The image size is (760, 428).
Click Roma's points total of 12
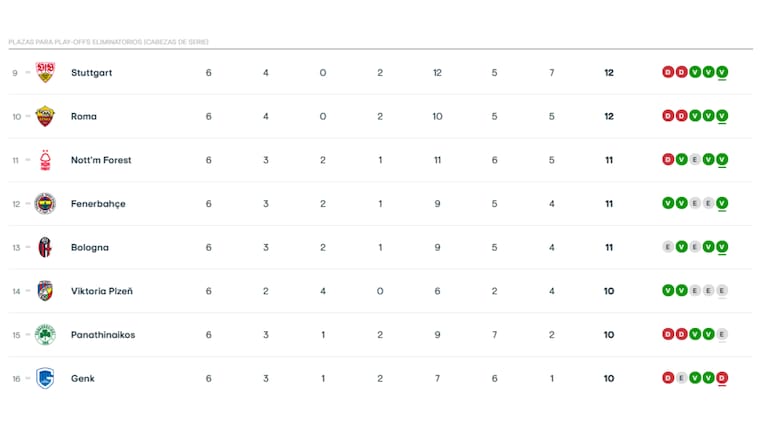(x=609, y=116)
